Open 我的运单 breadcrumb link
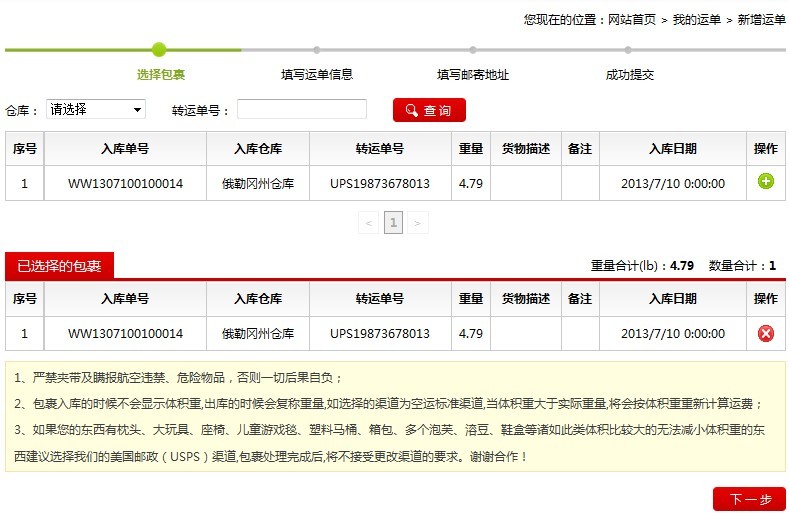789x513 pixels. point(696,19)
